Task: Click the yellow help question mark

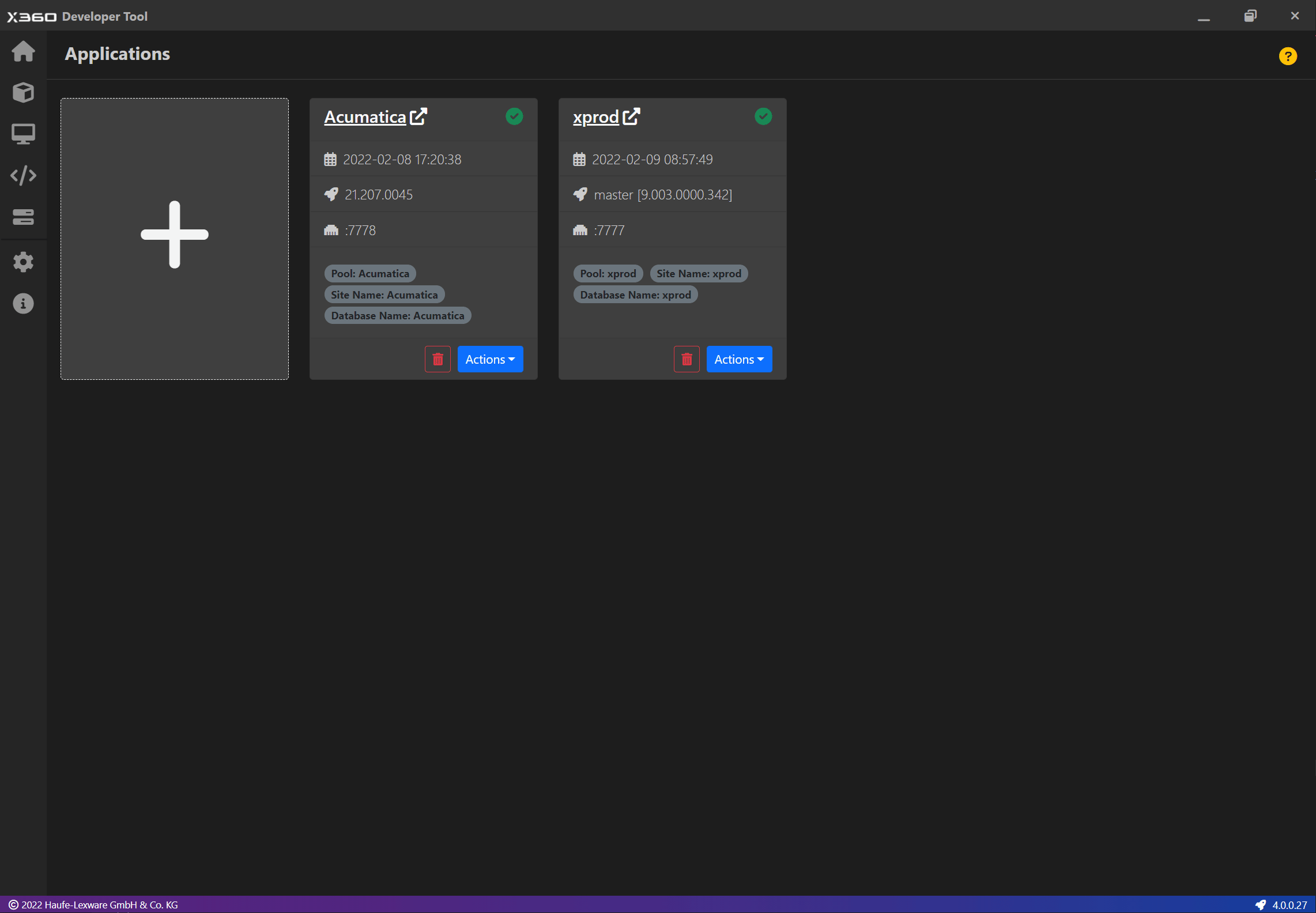Action: (x=1288, y=56)
